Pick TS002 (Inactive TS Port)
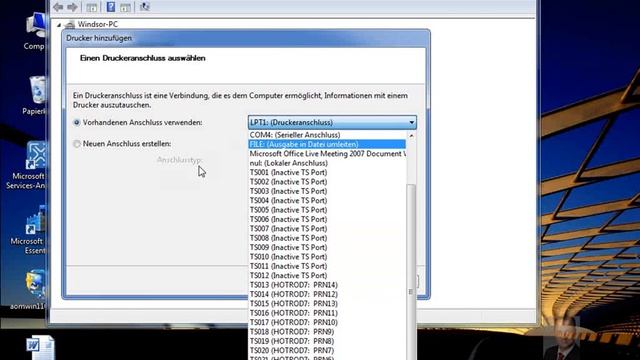 (x=327, y=182)
